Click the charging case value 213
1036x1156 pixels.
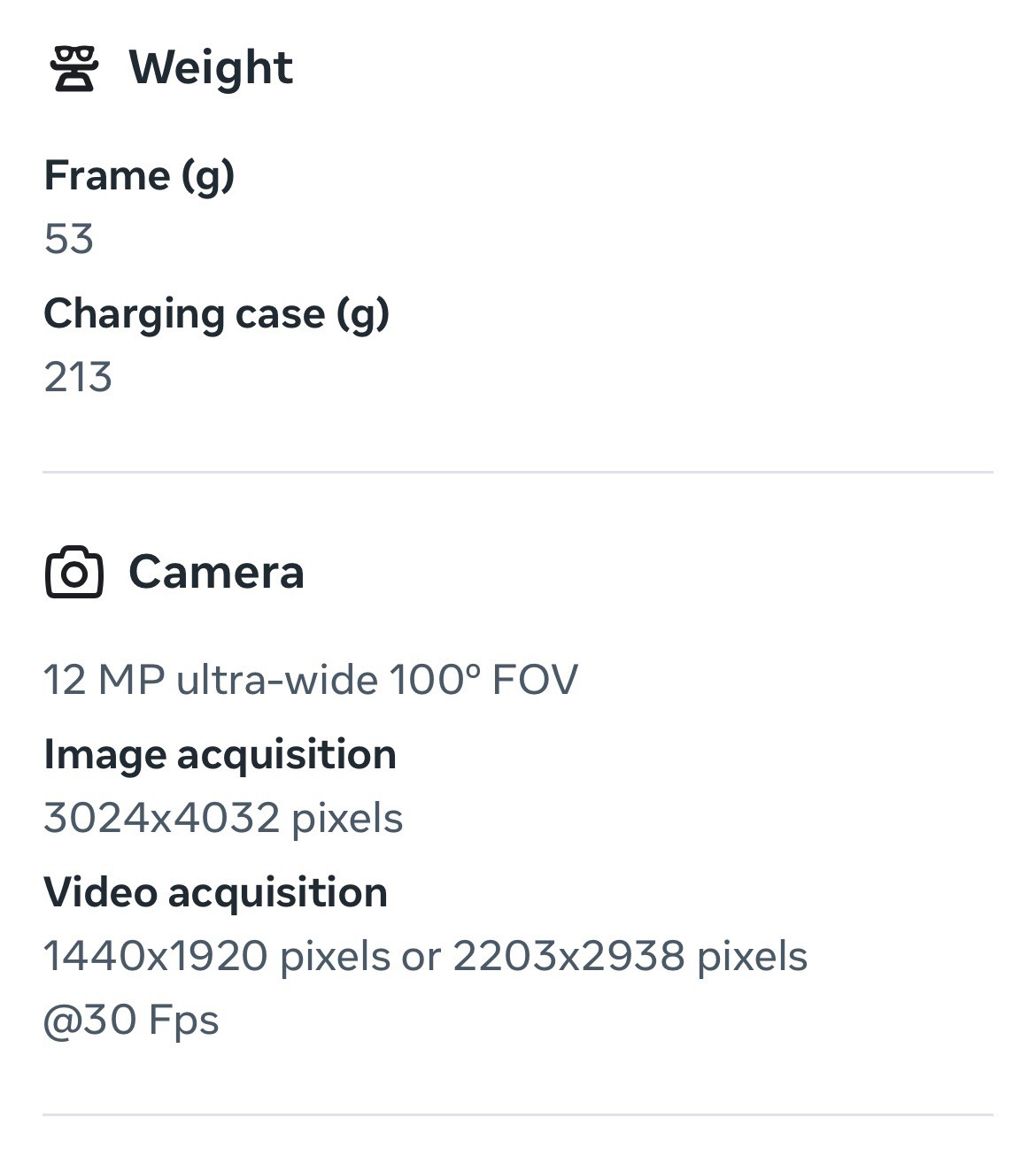[78, 377]
